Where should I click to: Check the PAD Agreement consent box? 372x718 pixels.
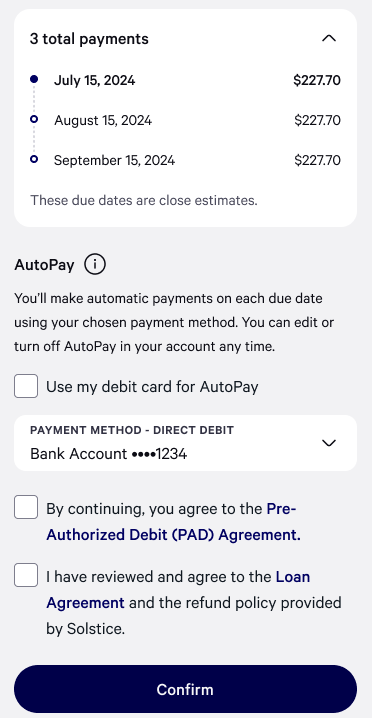pyautogui.click(x=26, y=507)
